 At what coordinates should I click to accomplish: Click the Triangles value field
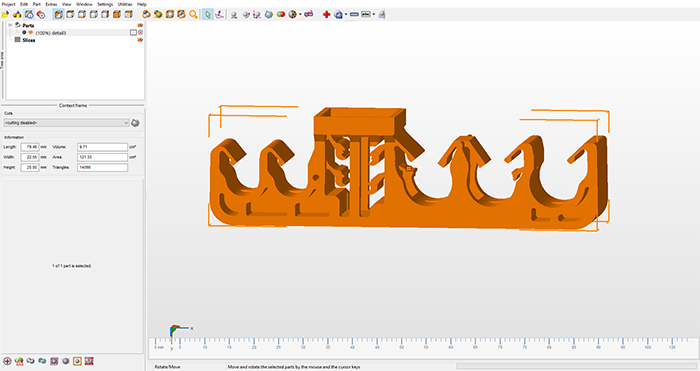point(102,167)
